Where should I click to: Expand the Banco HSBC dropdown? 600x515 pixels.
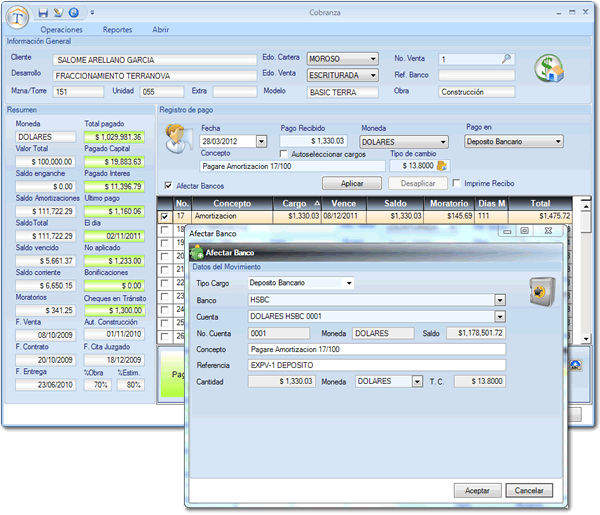pos(500,300)
